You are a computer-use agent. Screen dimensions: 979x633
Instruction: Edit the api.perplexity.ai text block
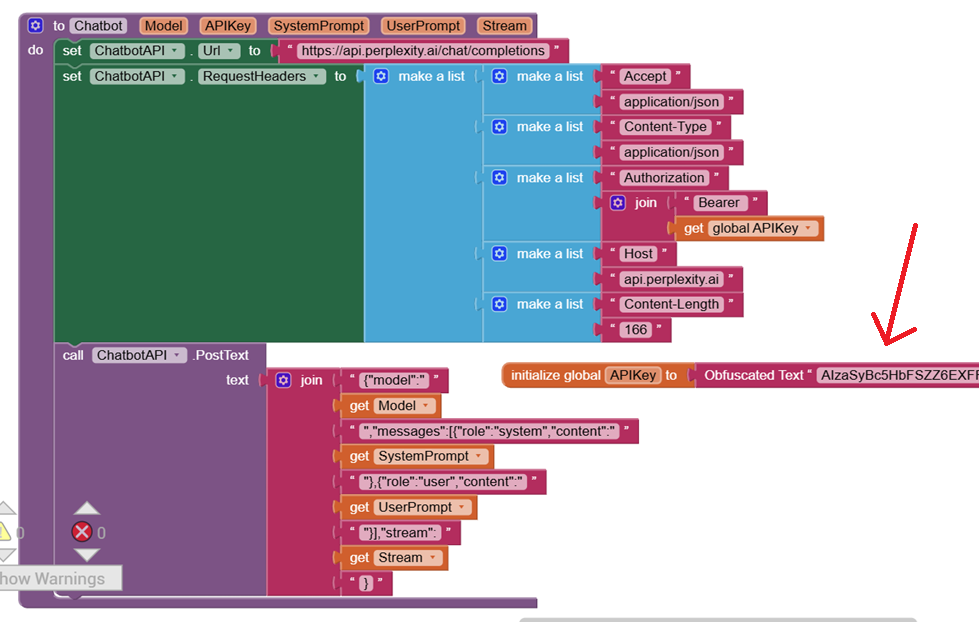coord(671,279)
